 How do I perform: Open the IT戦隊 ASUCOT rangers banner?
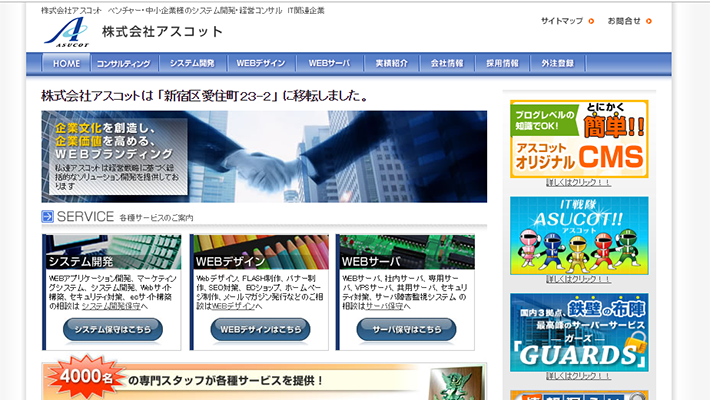coord(579,236)
